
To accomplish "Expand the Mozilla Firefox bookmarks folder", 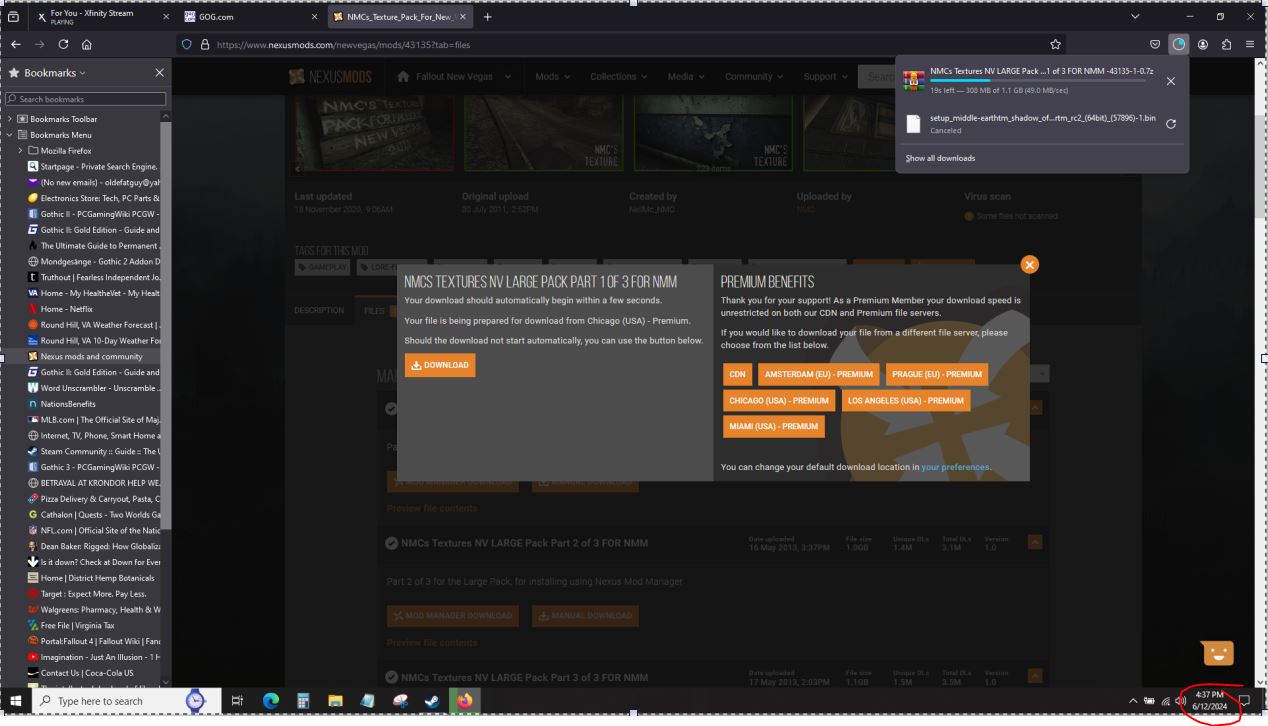I will click(21, 151).
